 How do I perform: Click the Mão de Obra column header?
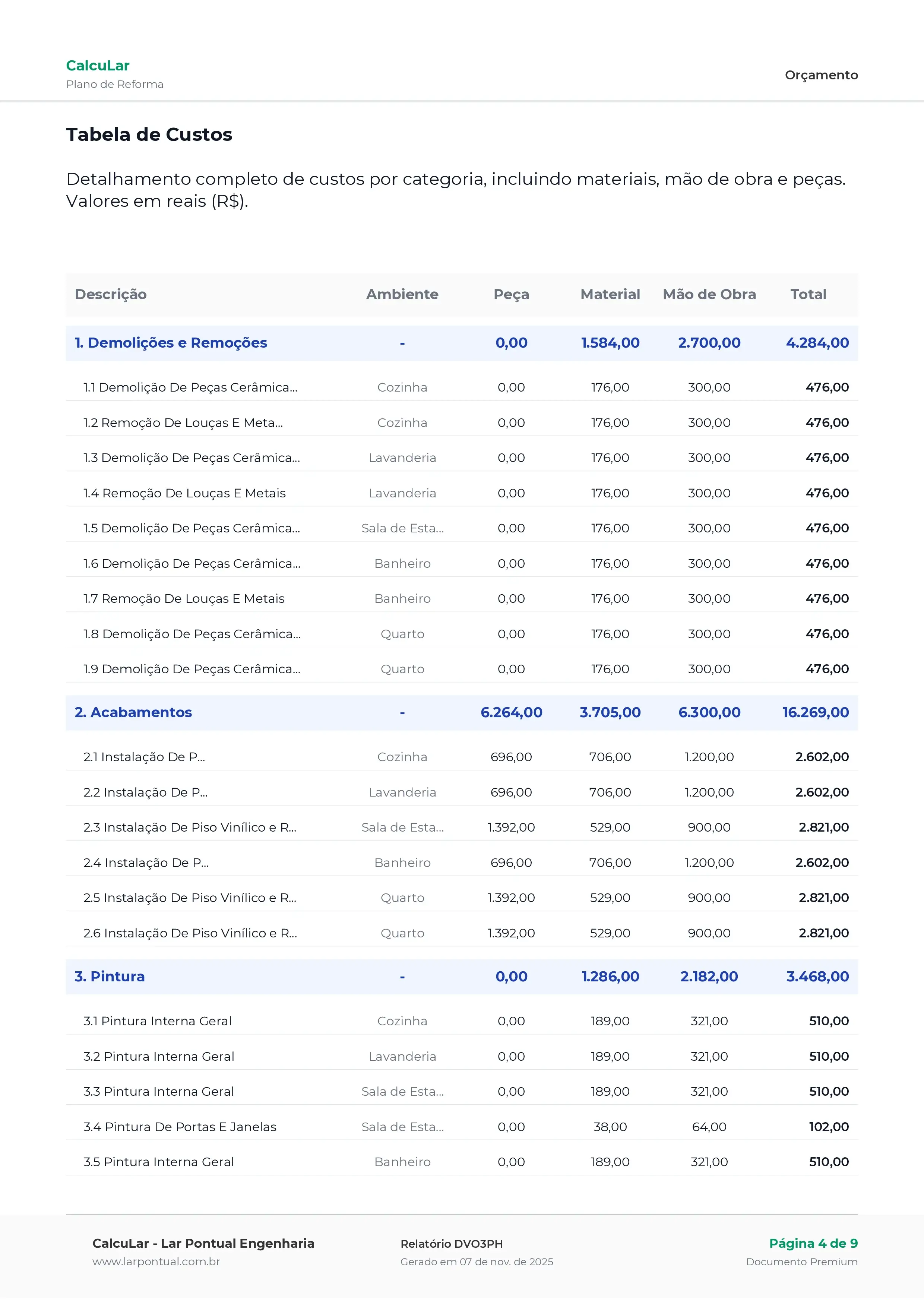[709, 294]
